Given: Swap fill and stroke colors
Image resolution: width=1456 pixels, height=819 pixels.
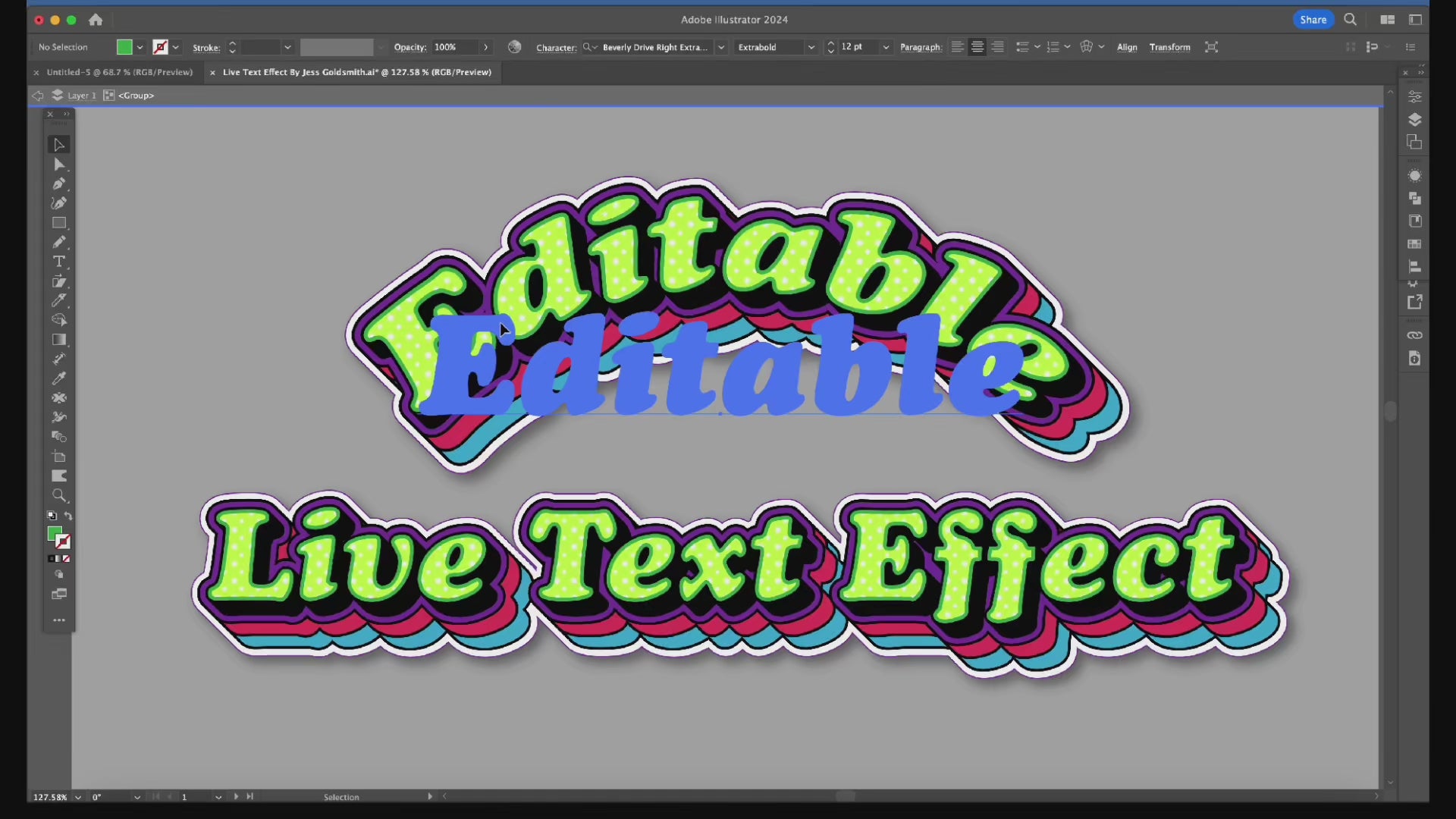Looking at the screenshot, I should 68,516.
